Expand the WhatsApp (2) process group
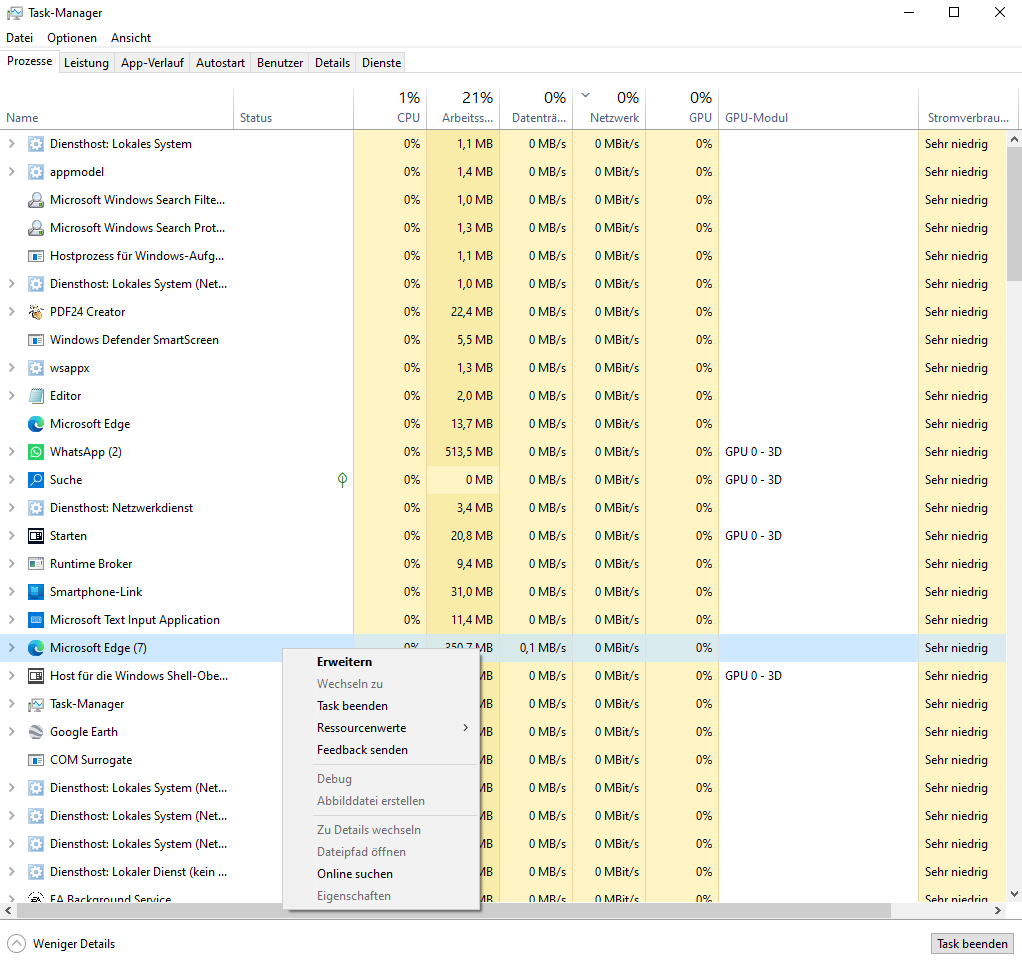1022x966 pixels. pos(11,452)
